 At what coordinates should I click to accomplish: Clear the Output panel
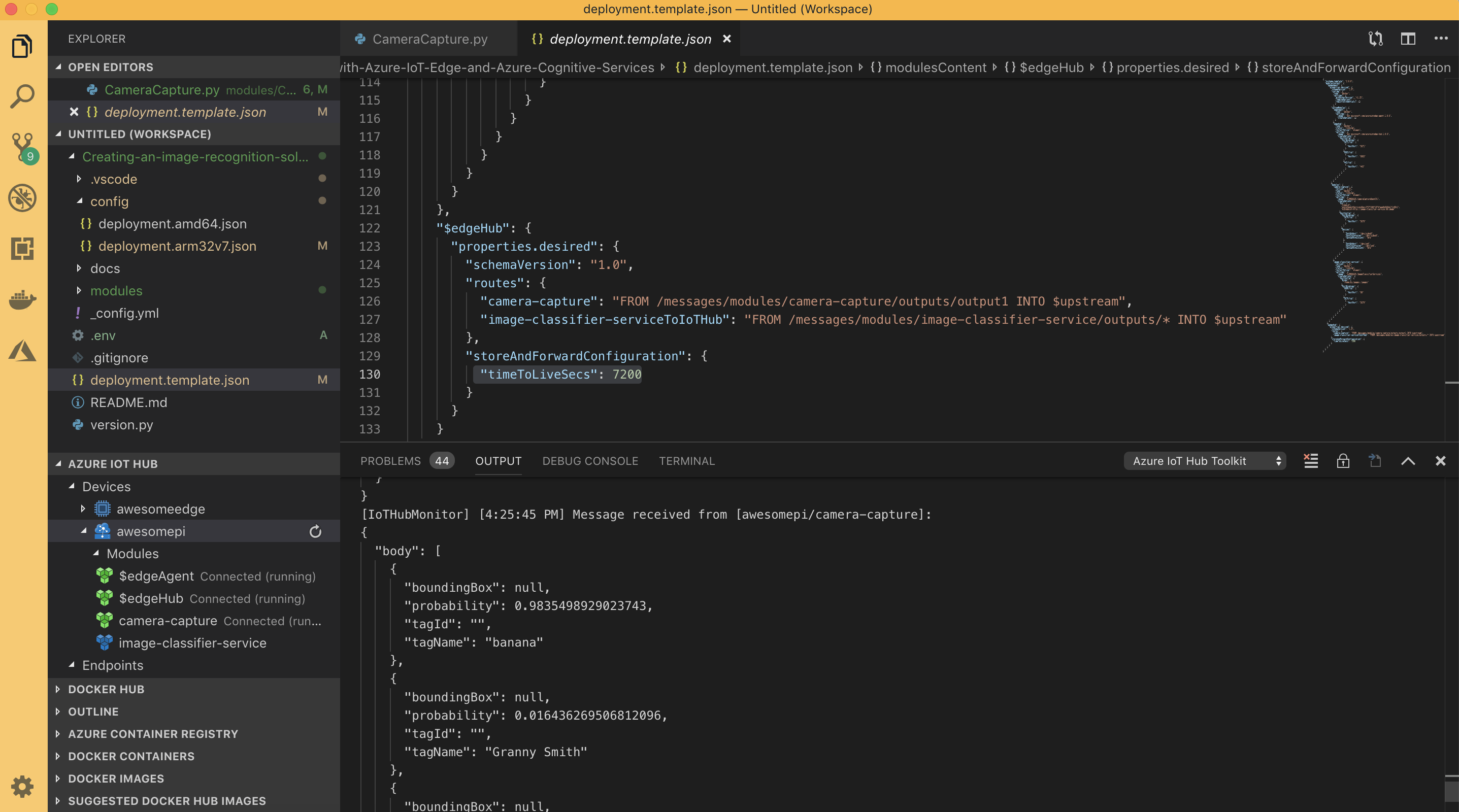pyautogui.click(x=1311, y=460)
